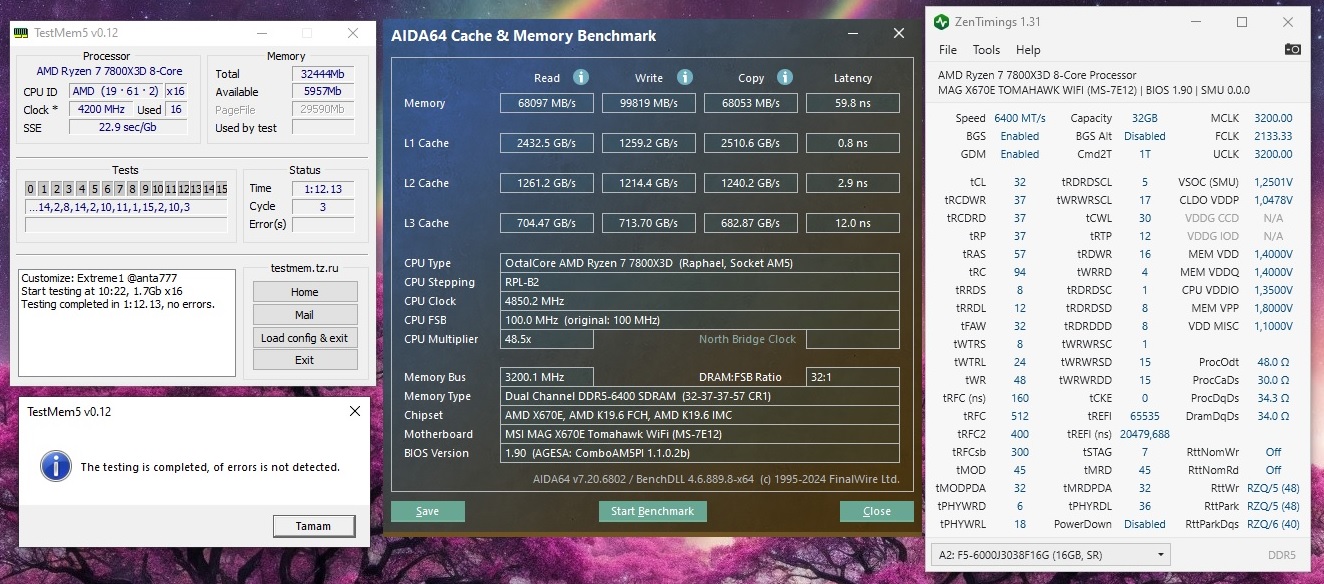
Task: Click the Write info icon in AIDA64
Action: coord(685,77)
